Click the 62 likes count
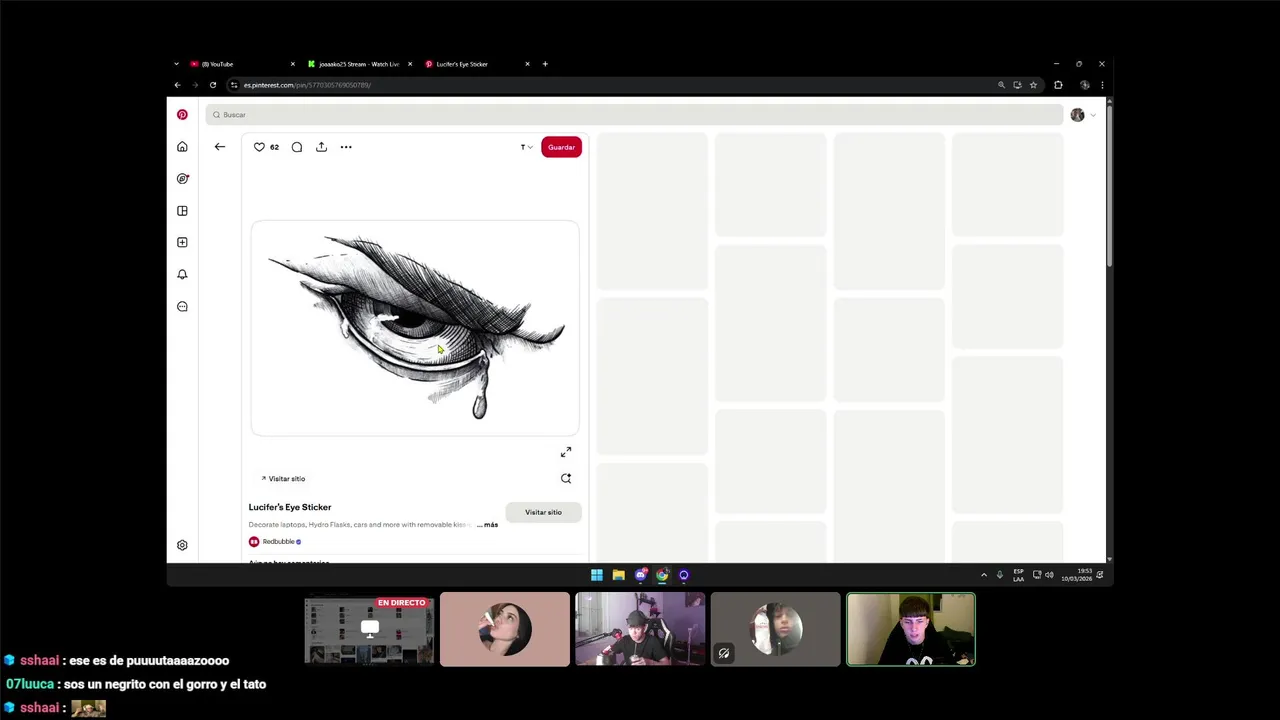Viewport: 1280px width, 720px height. tap(274, 147)
